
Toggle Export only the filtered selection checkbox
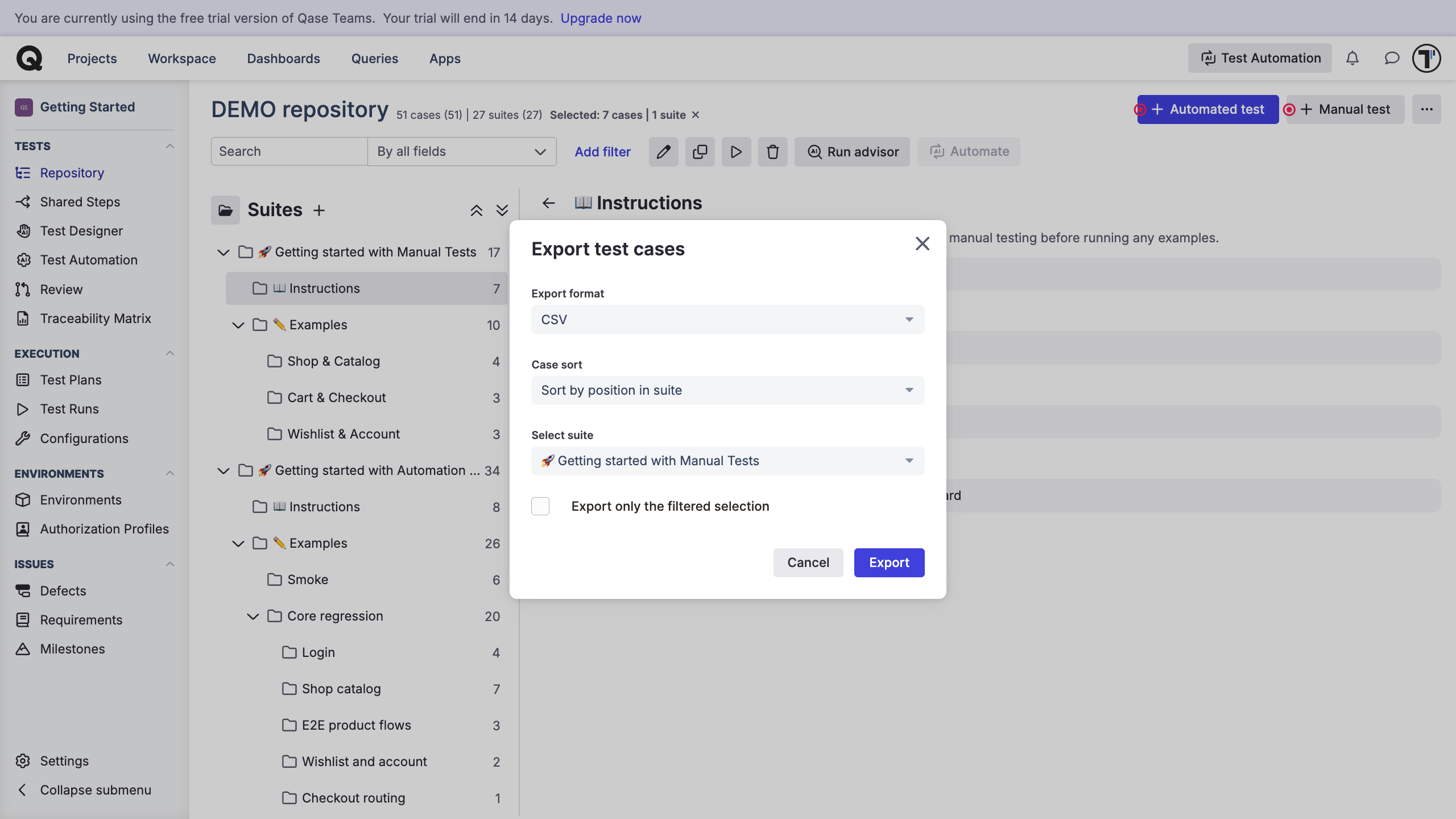click(x=540, y=506)
